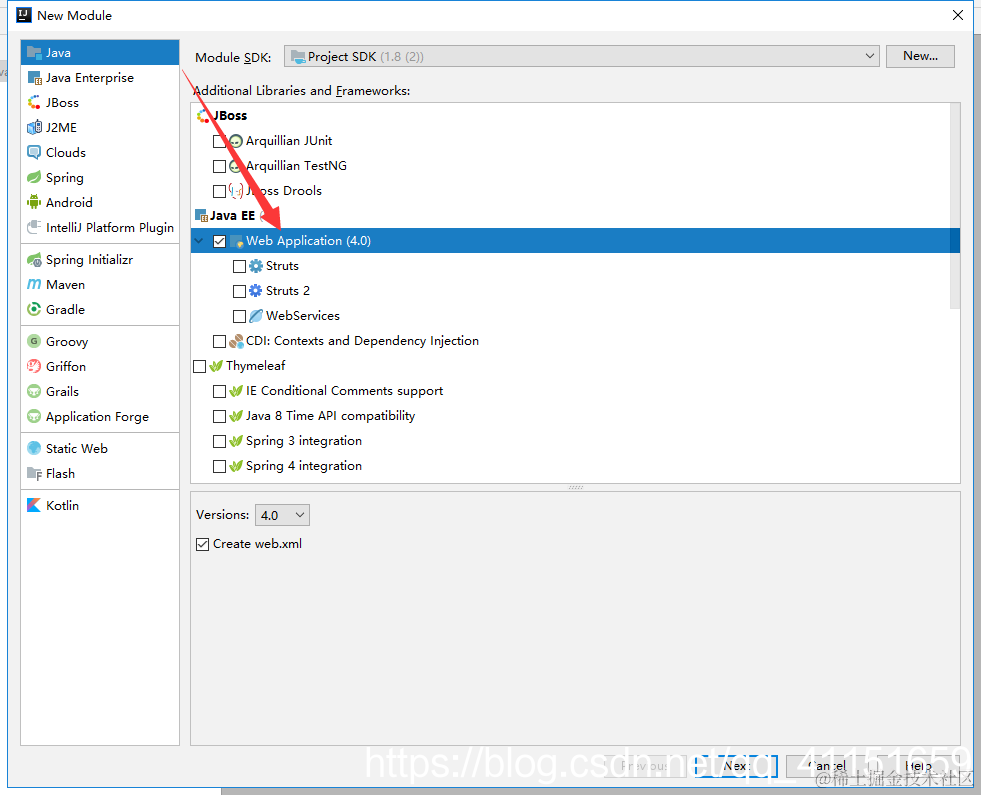Click the IntelliJ Platform Plugin icon
Viewport: 981px width, 795px height.
click(34, 228)
